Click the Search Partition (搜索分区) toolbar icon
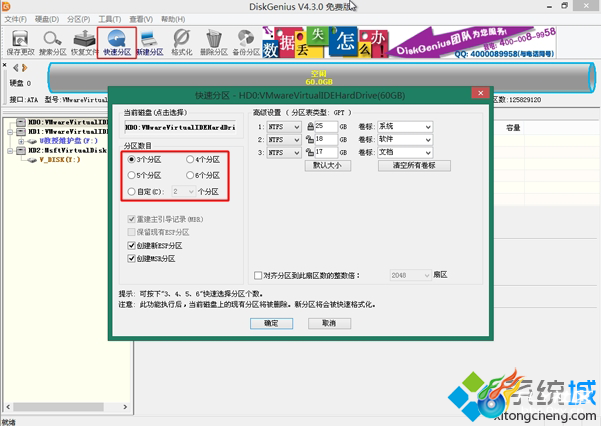601x426 pixels. pos(53,43)
